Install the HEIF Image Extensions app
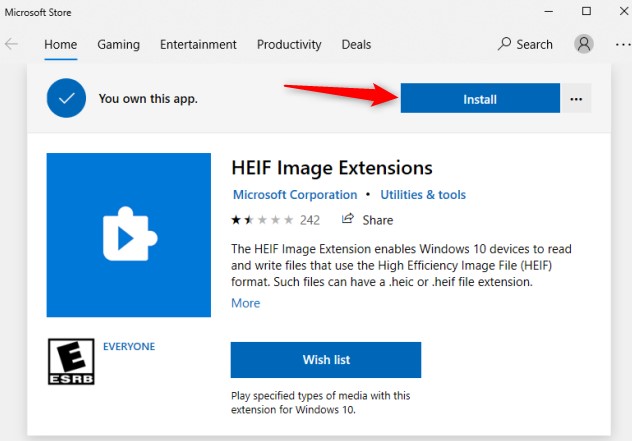632x441 pixels. pyautogui.click(x=480, y=98)
